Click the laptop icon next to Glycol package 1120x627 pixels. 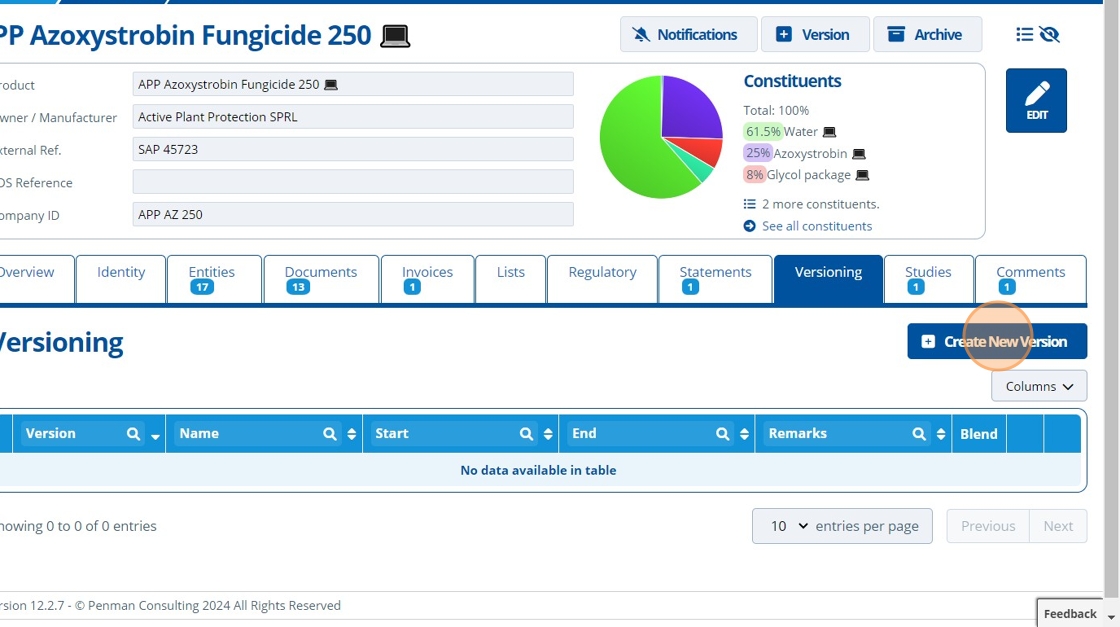tap(862, 175)
